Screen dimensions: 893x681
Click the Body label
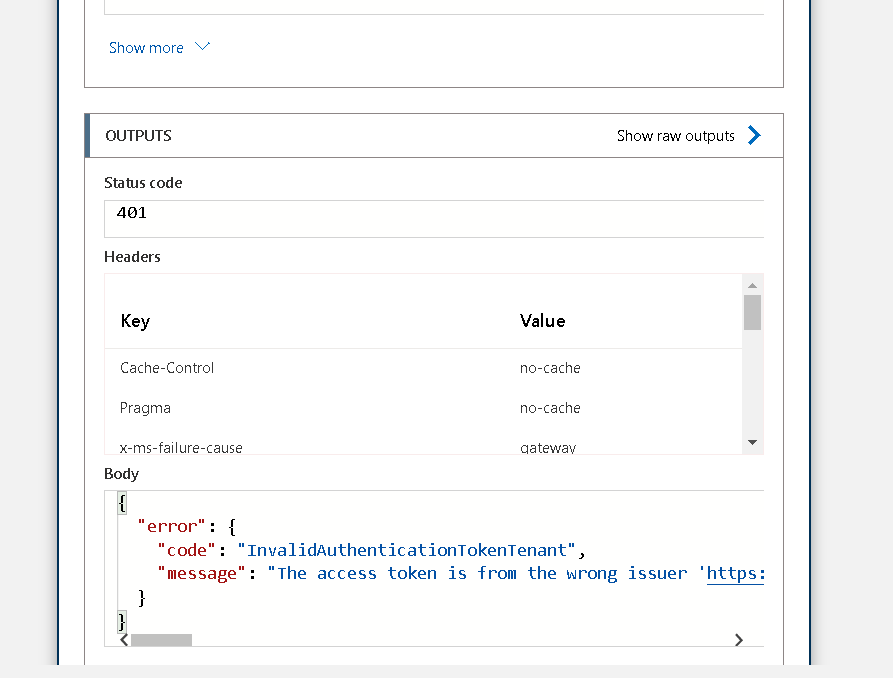pyautogui.click(x=121, y=474)
